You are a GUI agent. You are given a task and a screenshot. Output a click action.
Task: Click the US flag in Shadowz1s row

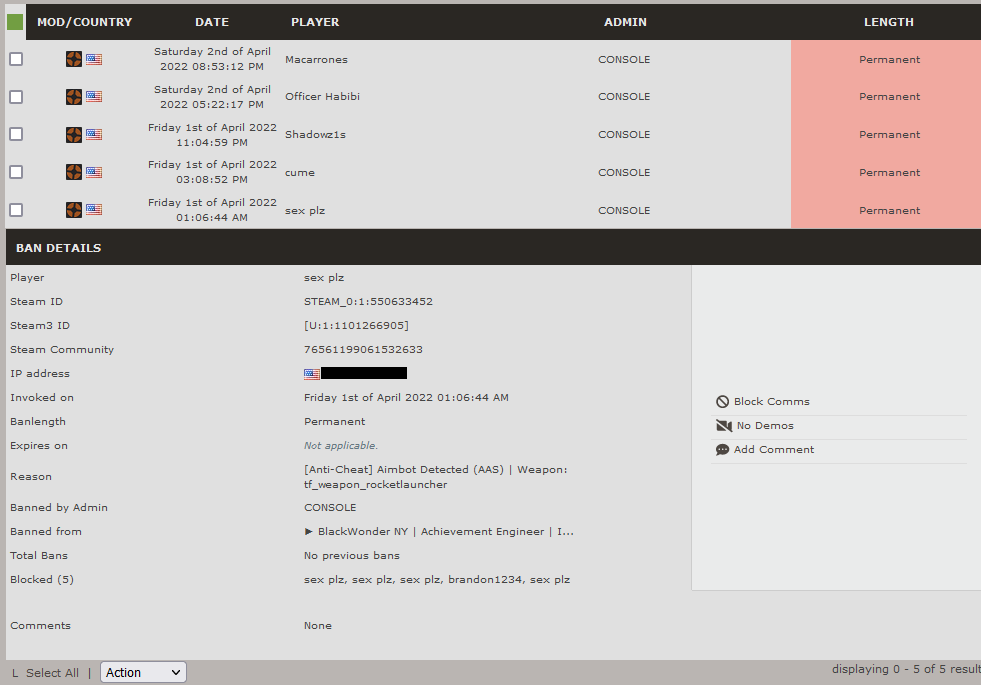pos(94,134)
